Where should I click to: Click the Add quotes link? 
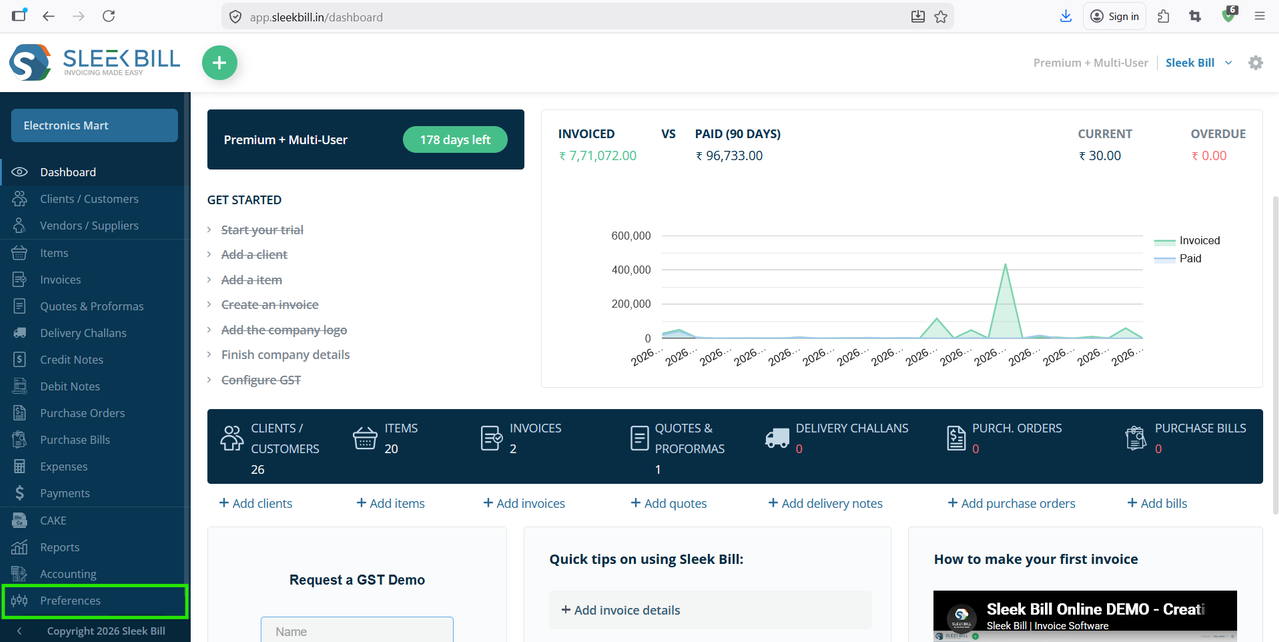(669, 503)
